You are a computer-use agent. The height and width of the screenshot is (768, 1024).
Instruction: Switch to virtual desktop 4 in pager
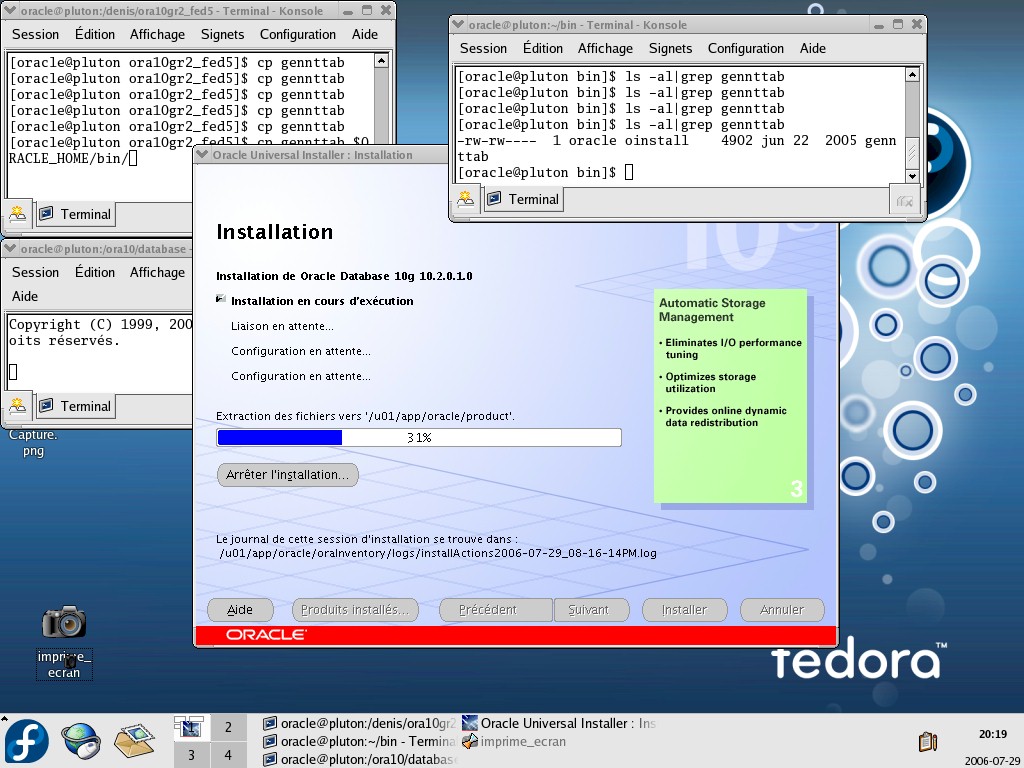(228, 755)
